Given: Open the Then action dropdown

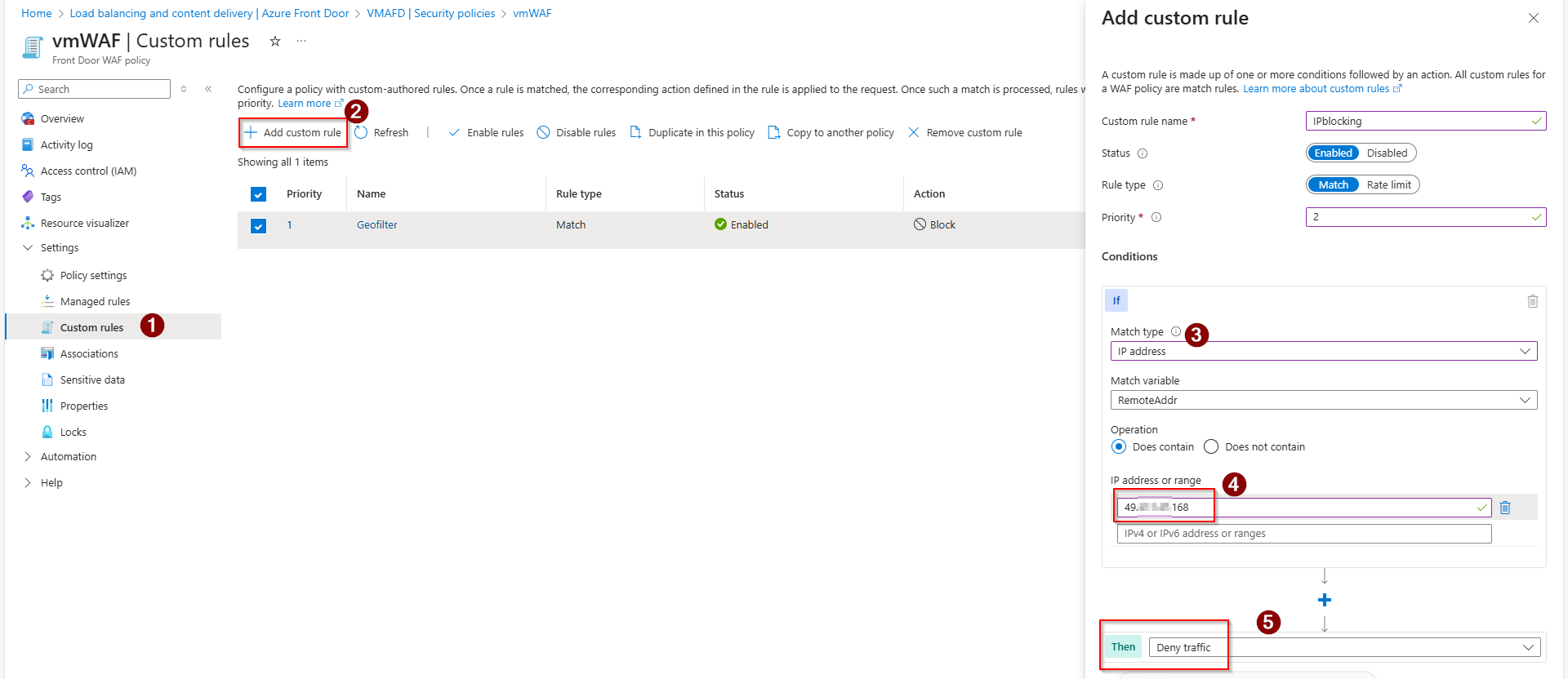Looking at the screenshot, I should tap(1344, 647).
